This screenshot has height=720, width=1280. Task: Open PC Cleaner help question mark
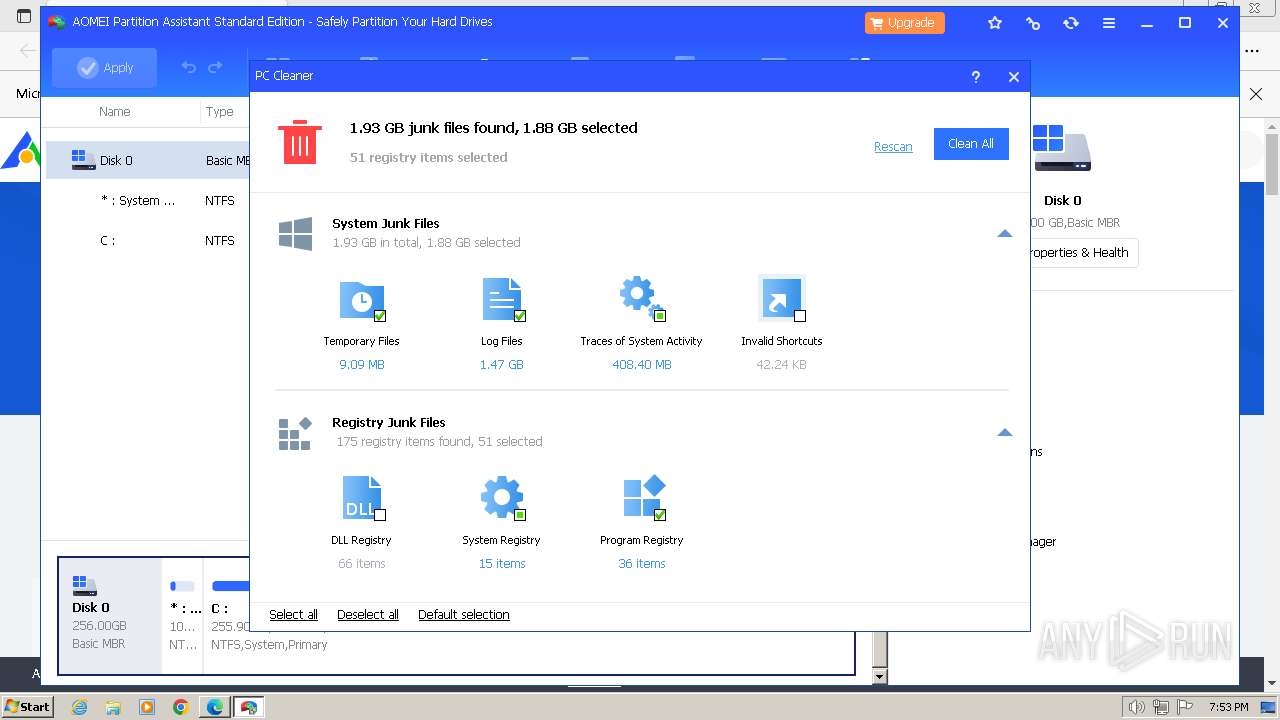tap(975, 77)
